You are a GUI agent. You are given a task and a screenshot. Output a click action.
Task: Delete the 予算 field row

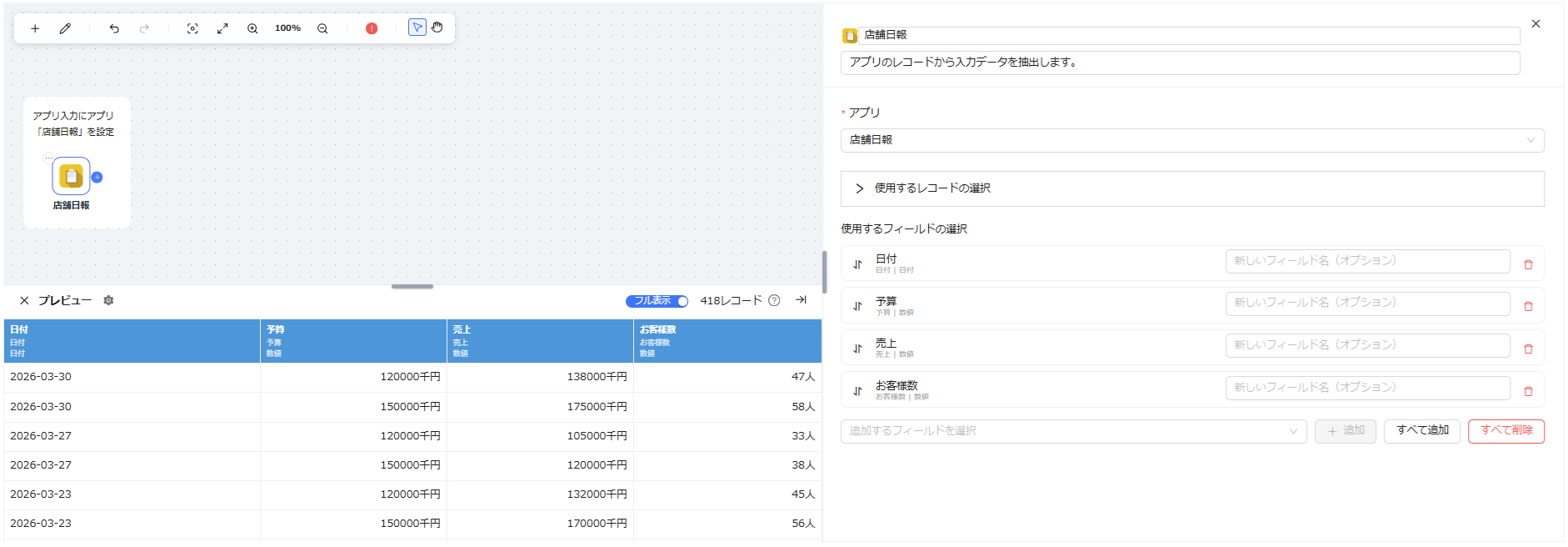click(x=1528, y=306)
